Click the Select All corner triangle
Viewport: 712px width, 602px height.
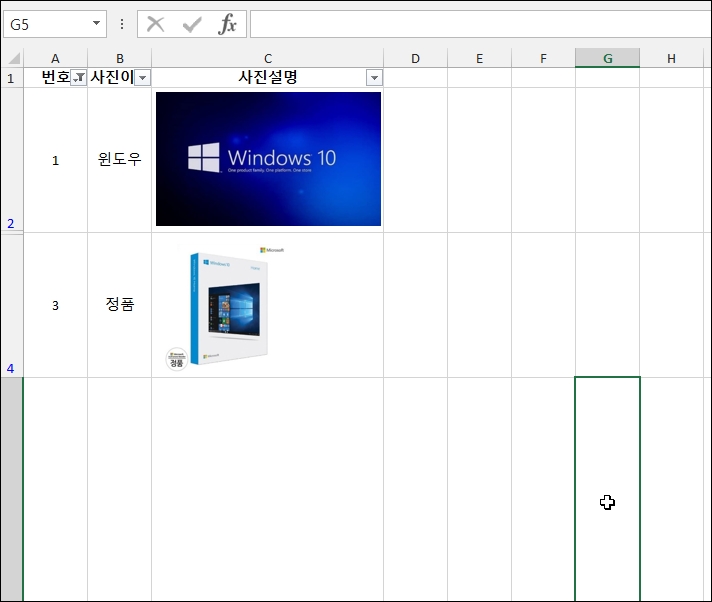coord(13,58)
